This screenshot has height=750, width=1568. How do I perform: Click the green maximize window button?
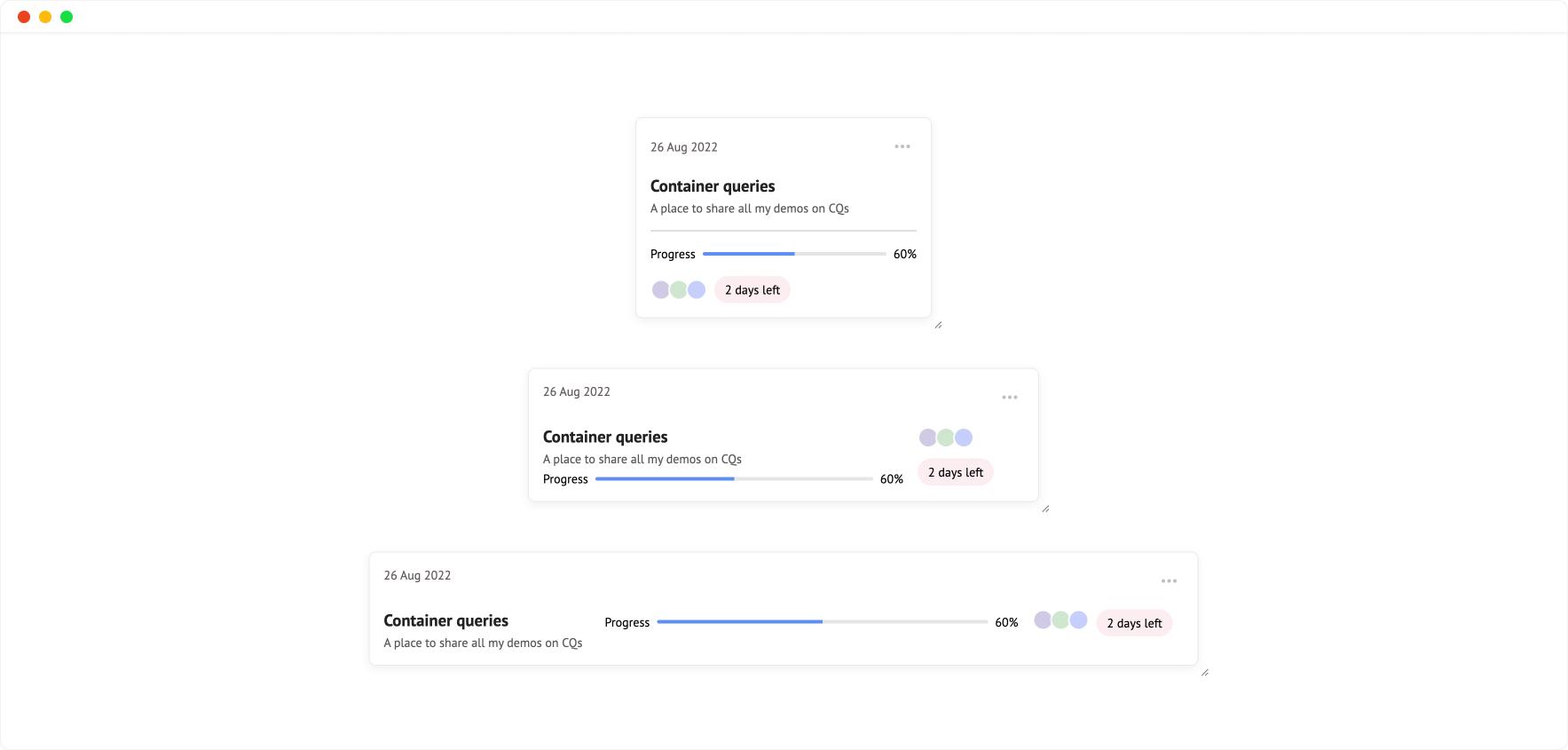tap(67, 17)
